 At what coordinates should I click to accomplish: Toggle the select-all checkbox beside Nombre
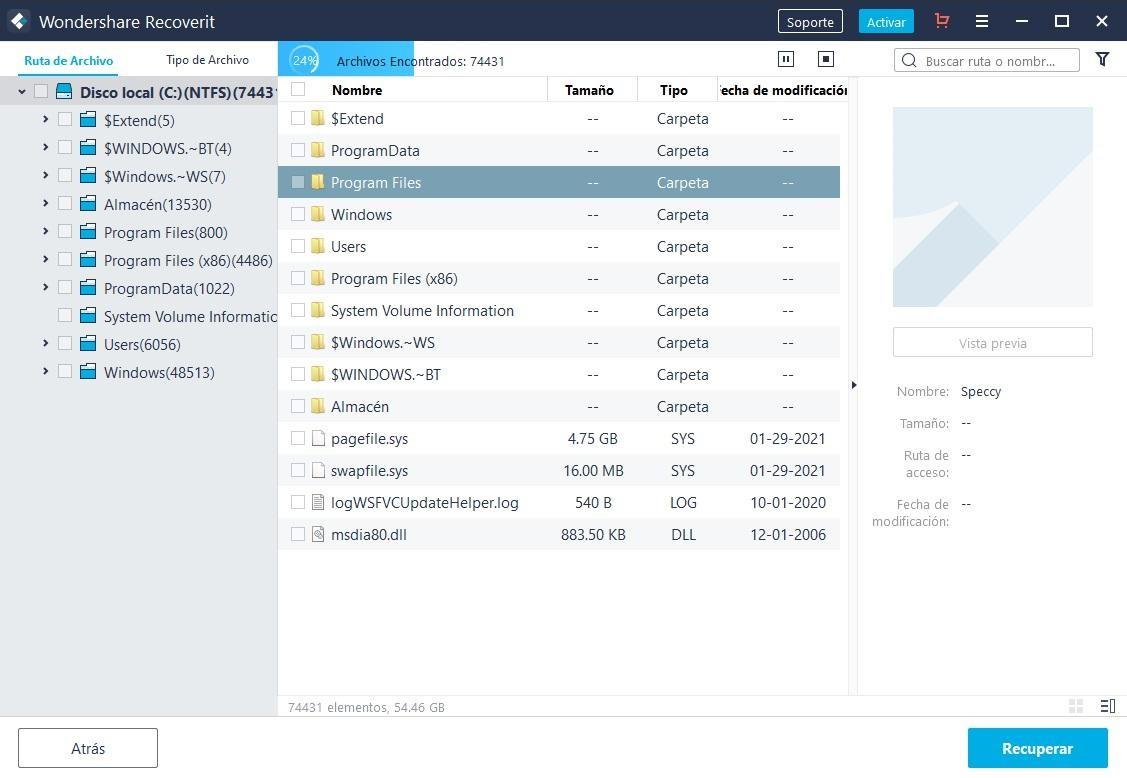point(298,90)
